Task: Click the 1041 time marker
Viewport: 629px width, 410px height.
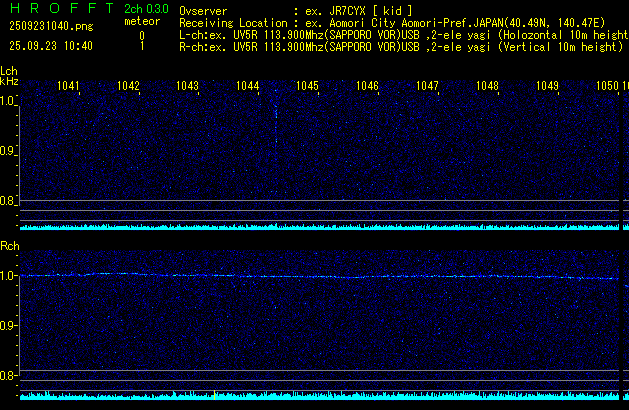Action: click(69, 86)
